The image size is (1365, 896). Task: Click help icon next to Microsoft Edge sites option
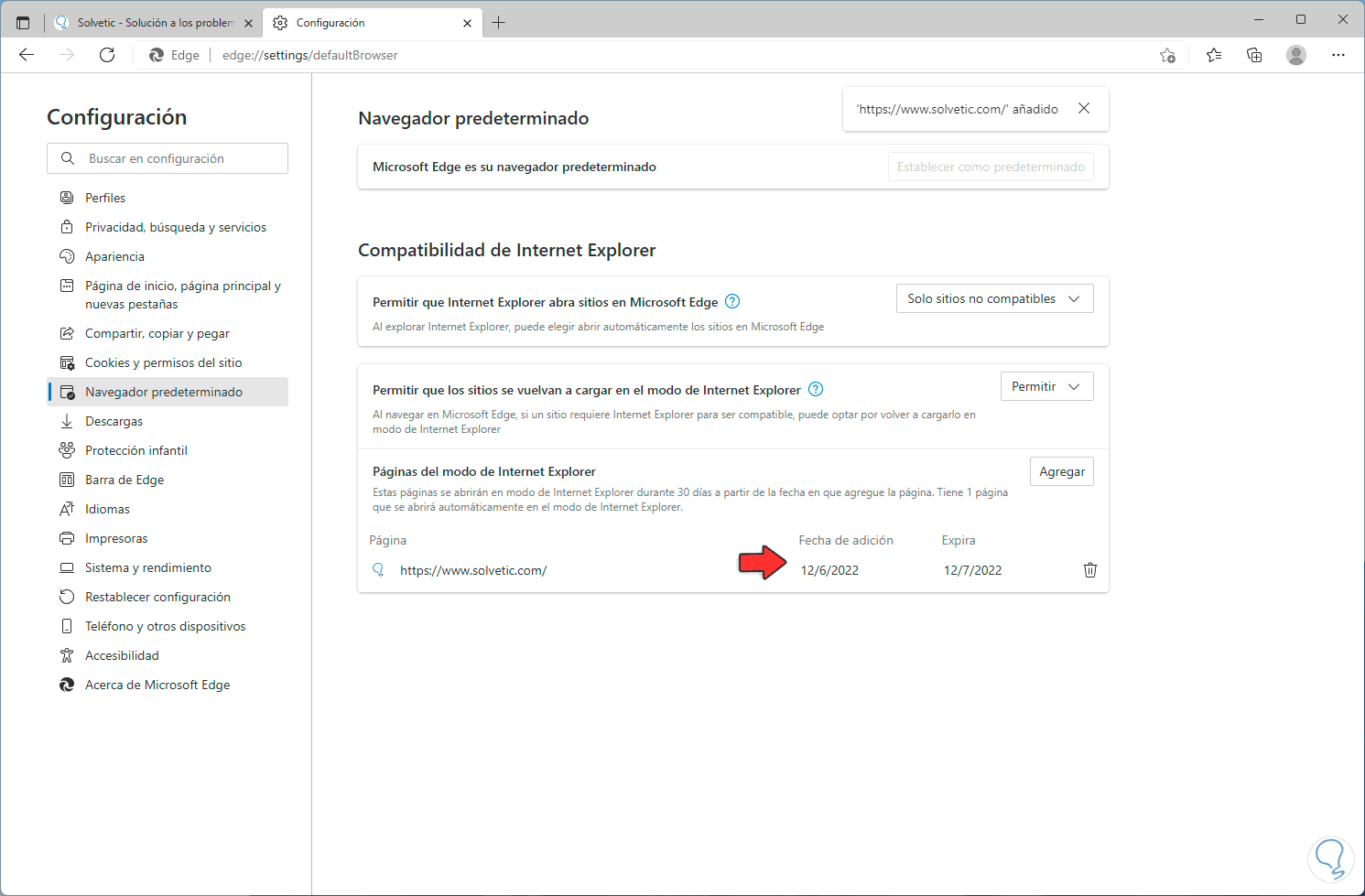732,302
